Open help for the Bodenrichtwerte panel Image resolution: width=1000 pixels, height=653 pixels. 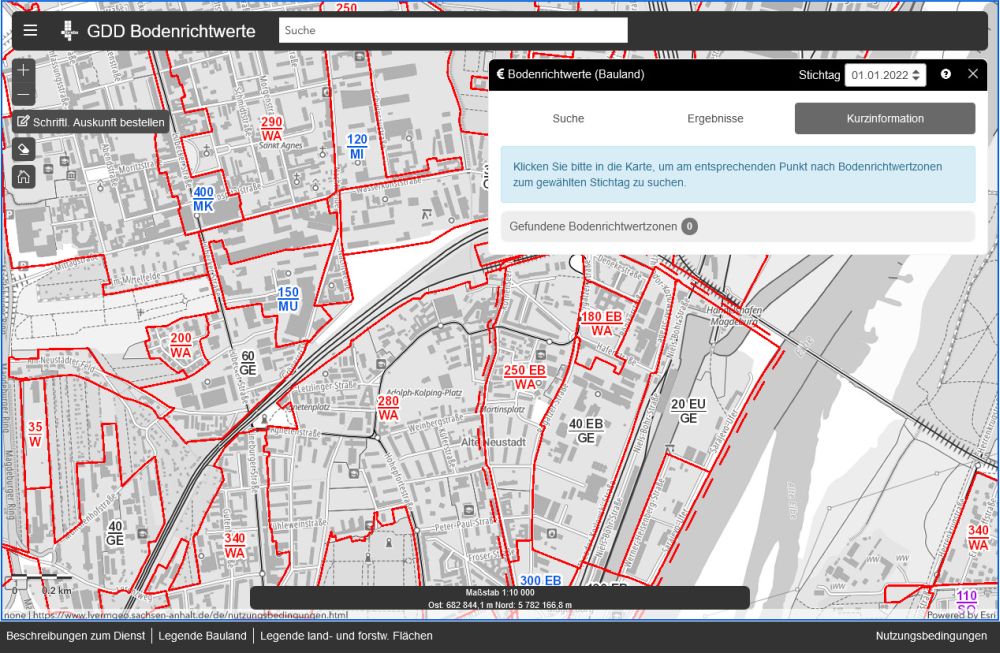coord(946,74)
